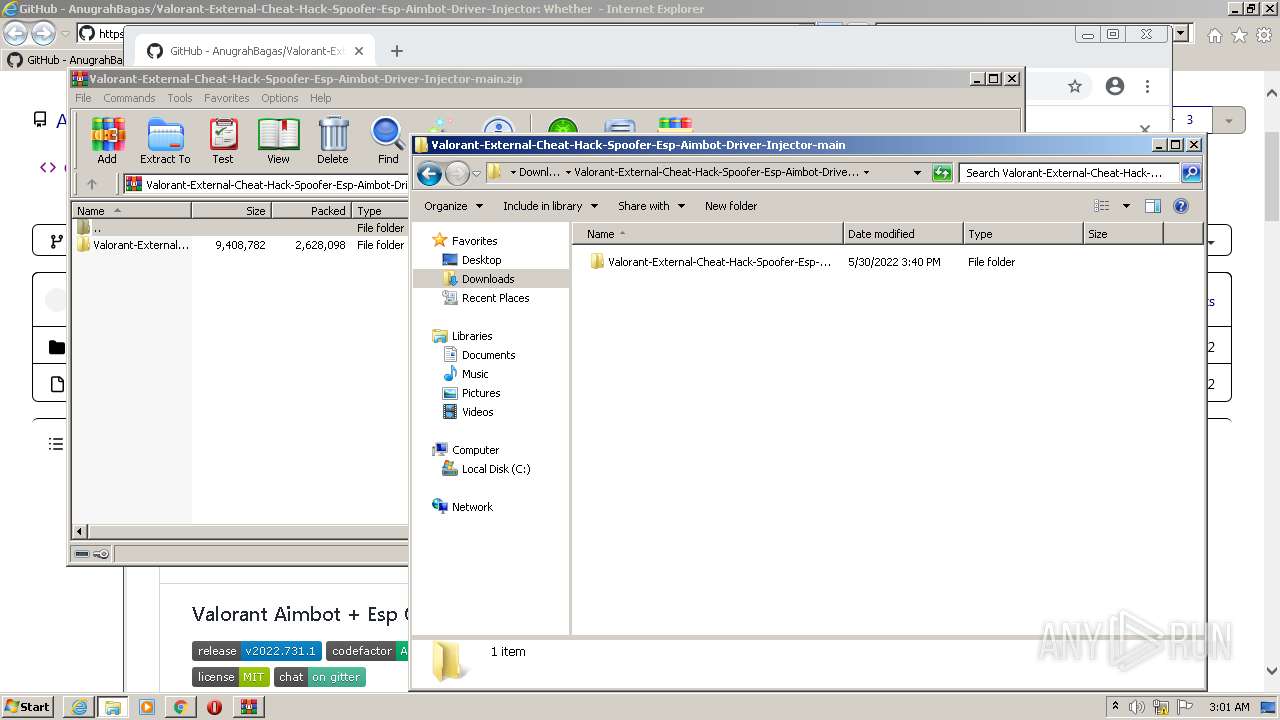The image size is (1280, 720).
Task: Select Documents under Libraries
Action: (488, 355)
